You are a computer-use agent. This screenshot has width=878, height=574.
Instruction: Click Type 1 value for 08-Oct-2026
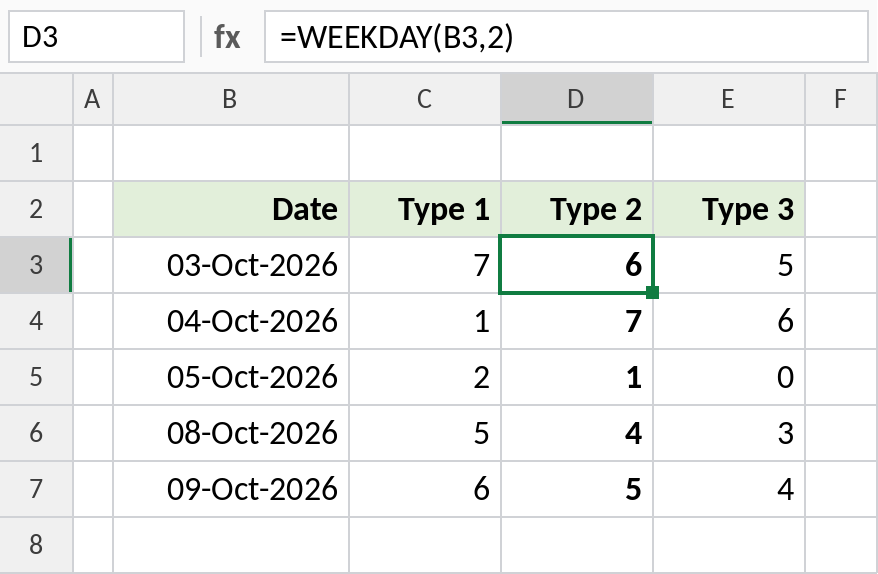pos(425,433)
